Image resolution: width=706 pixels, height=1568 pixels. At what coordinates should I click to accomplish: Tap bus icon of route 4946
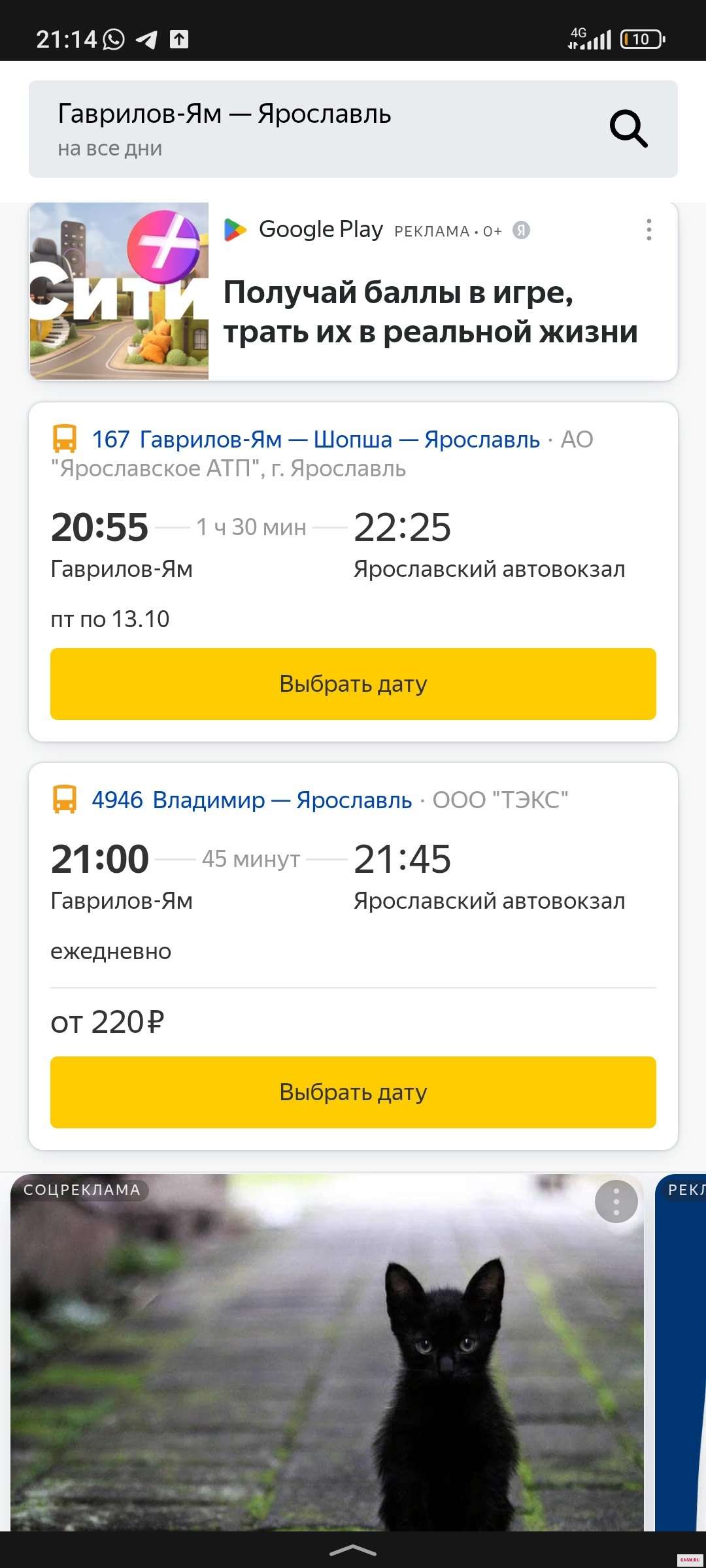64,800
